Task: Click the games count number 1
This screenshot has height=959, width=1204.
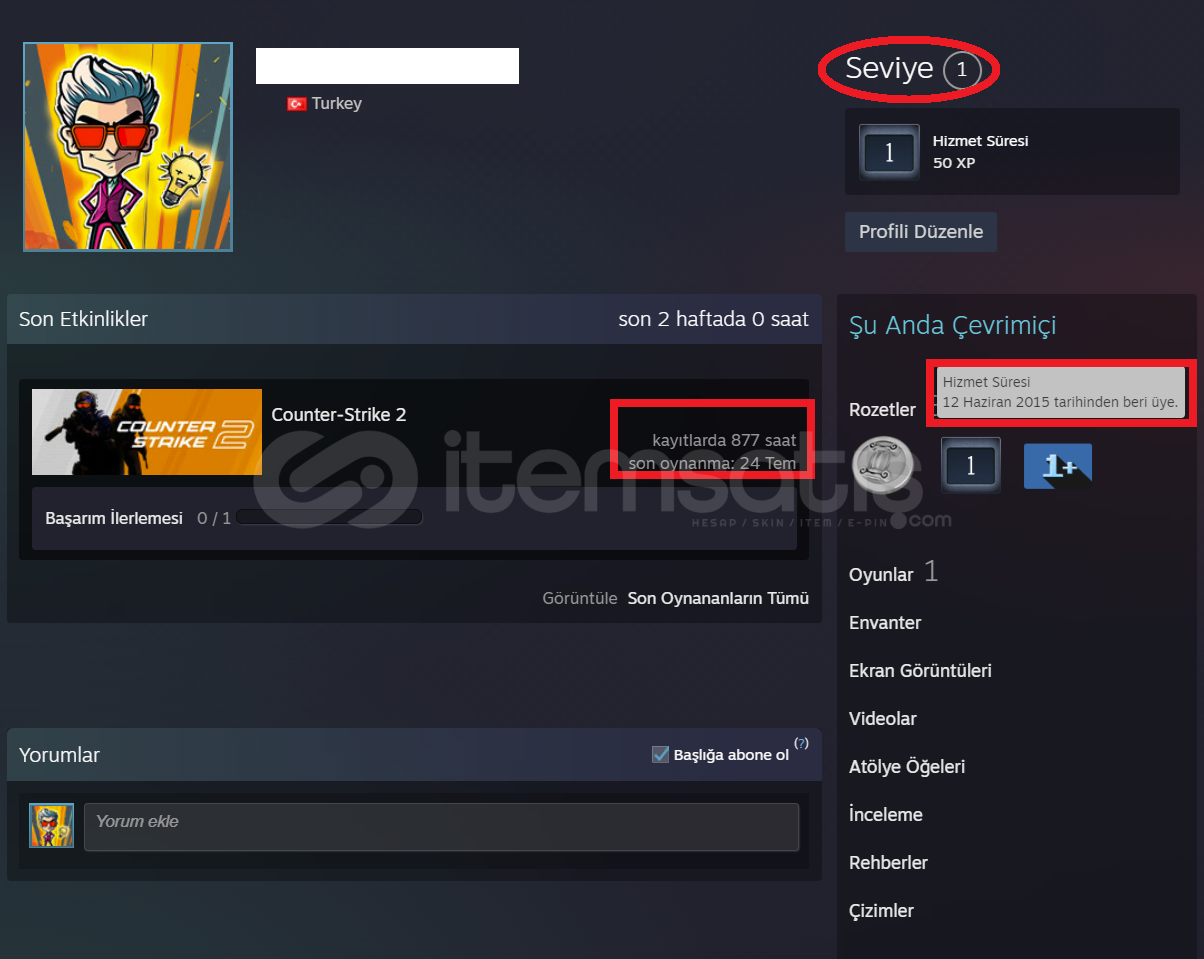Action: pos(931,571)
